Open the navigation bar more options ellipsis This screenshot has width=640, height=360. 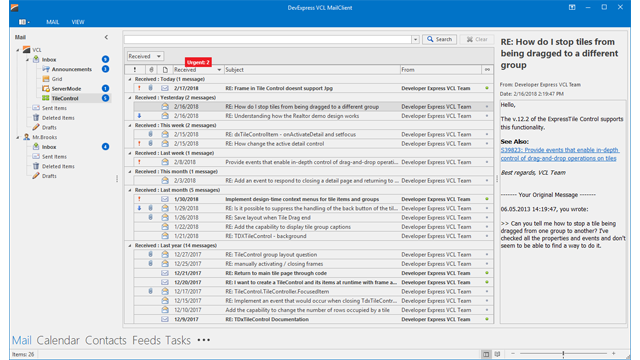(204, 340)
